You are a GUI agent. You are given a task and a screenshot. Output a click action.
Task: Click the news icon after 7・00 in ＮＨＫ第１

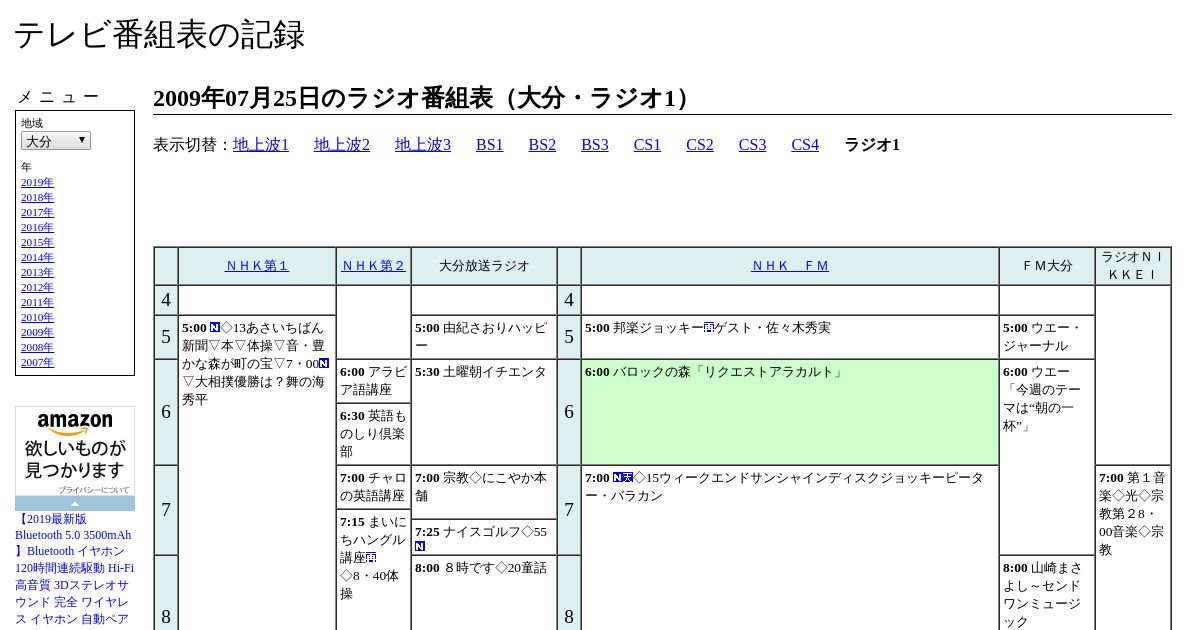(x=324, y=363)
